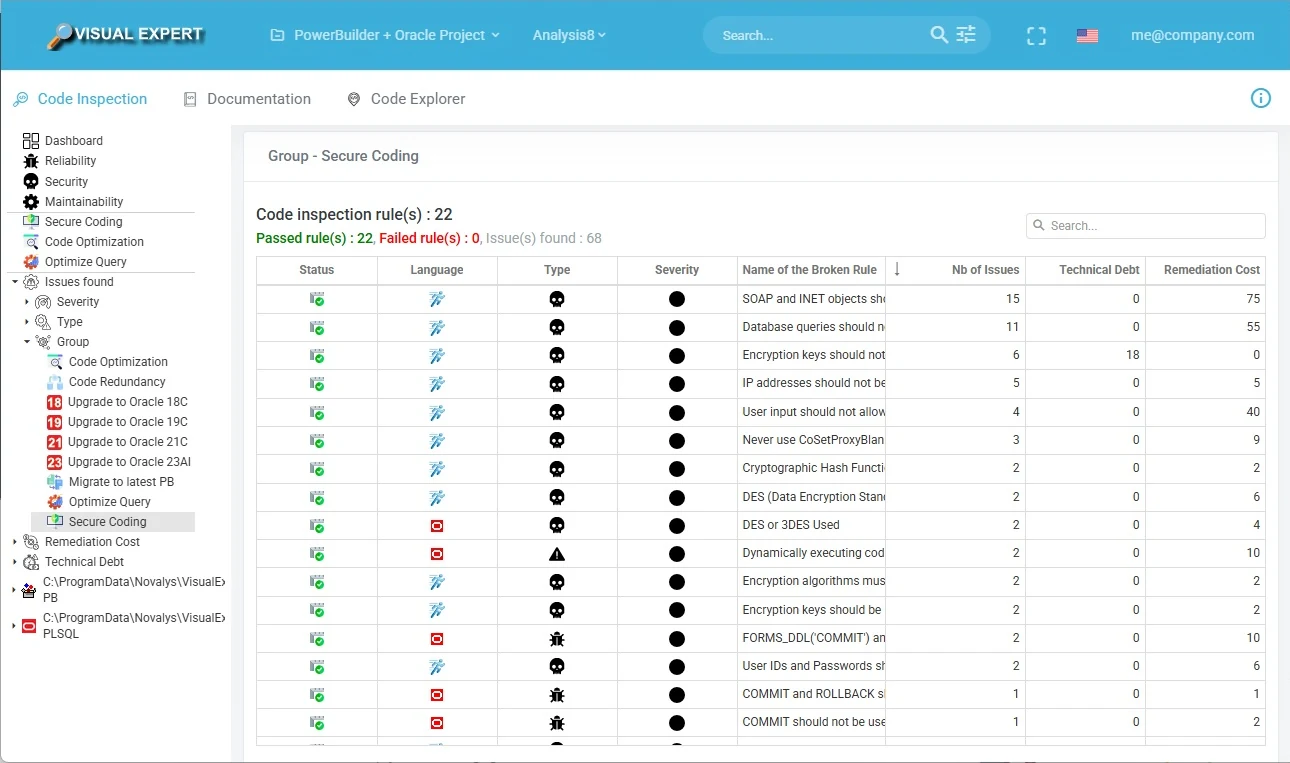
Task: Click issue count 11 for Database queries
Action: pos(1013,327)
